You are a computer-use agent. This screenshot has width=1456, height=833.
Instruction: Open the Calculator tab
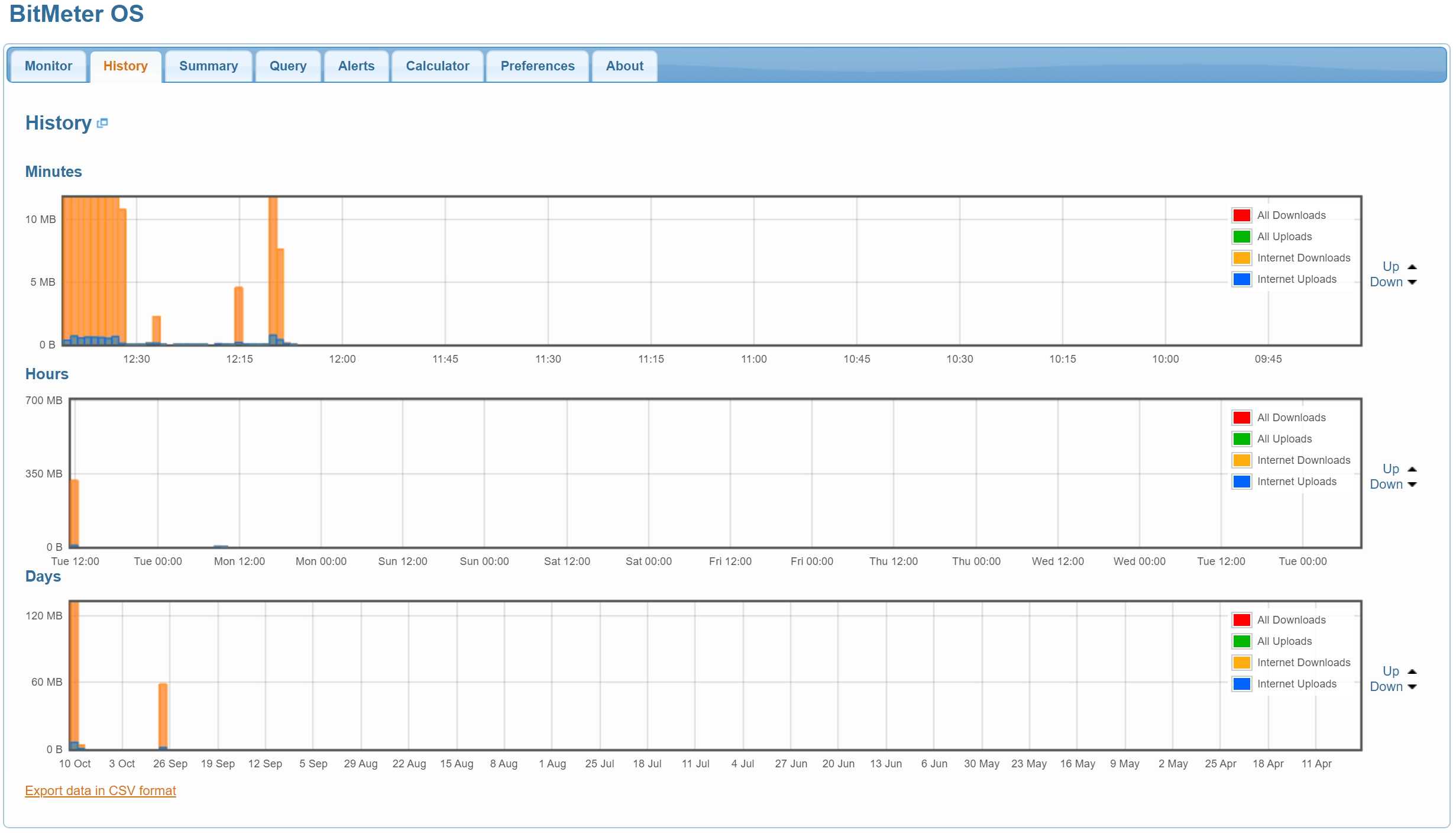coord(437,65)
